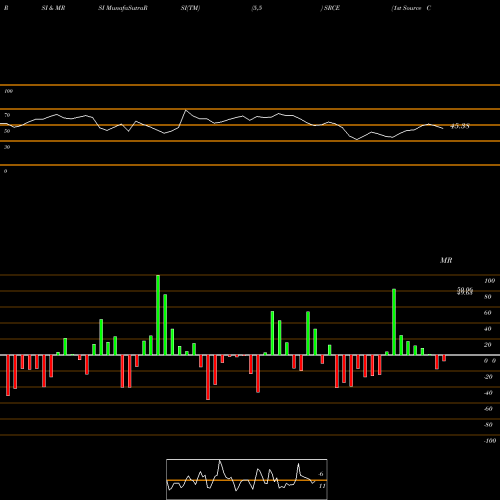Image resolution: width=500 pixels, height=500 pixels.
Task: Click the '1st Source C' header text
Action: tap(412, 8)
